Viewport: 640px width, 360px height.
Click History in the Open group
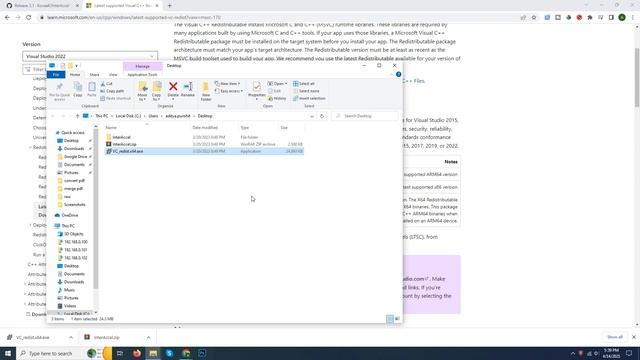(277, 98)
